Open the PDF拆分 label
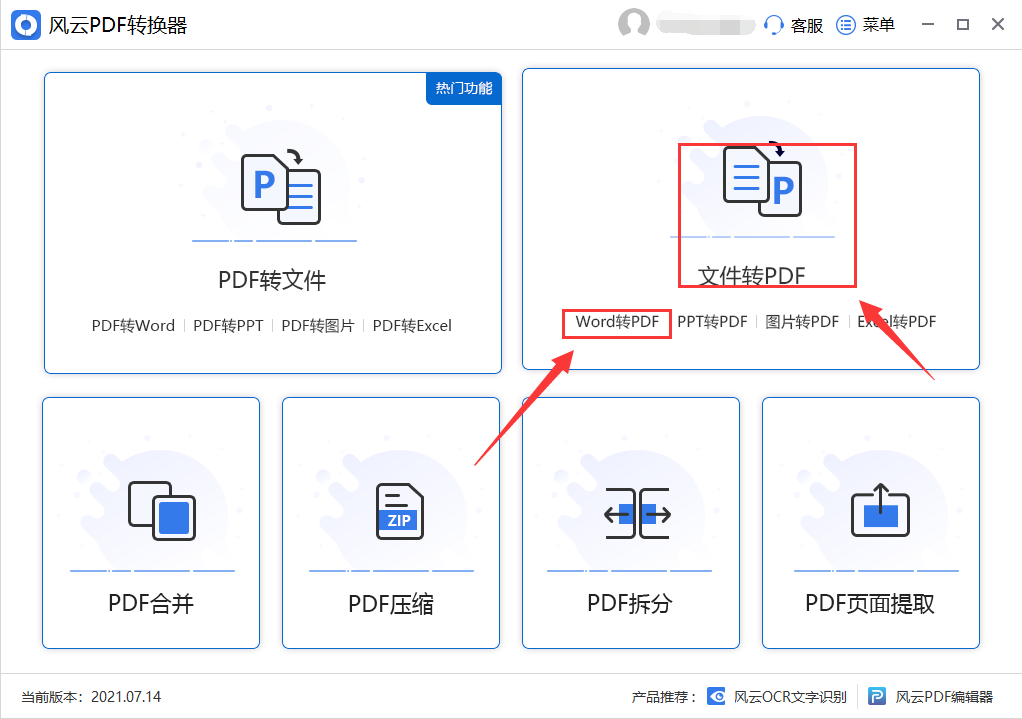Image resolution: width=1022 pixels, height=719 pixels. coord(630,604)
